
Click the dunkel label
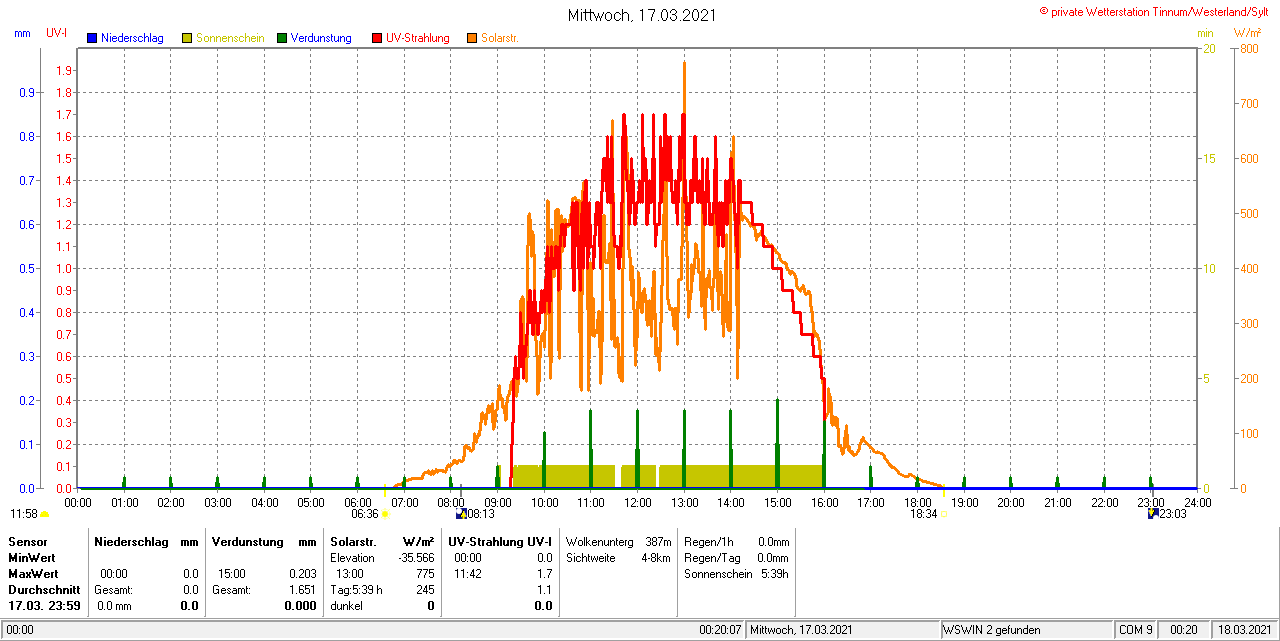point(347,606)
